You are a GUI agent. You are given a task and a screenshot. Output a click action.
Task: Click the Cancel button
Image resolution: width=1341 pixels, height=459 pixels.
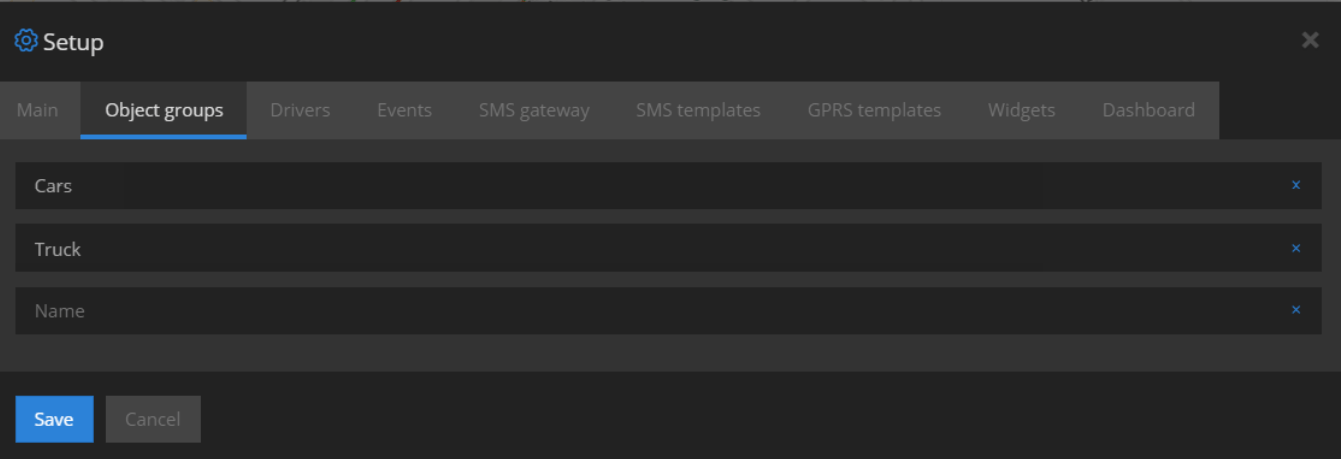(x=153, y=419)
